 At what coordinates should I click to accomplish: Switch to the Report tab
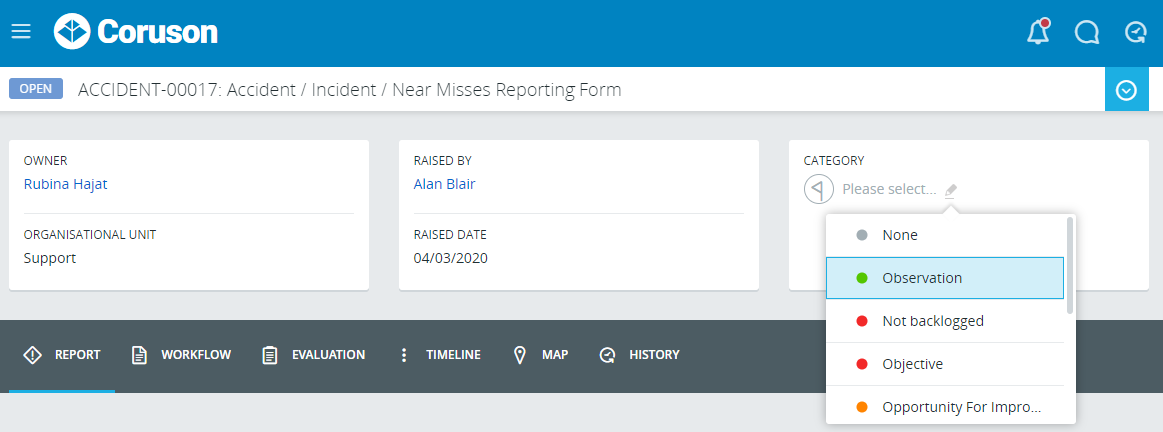(x=62, y=355)
